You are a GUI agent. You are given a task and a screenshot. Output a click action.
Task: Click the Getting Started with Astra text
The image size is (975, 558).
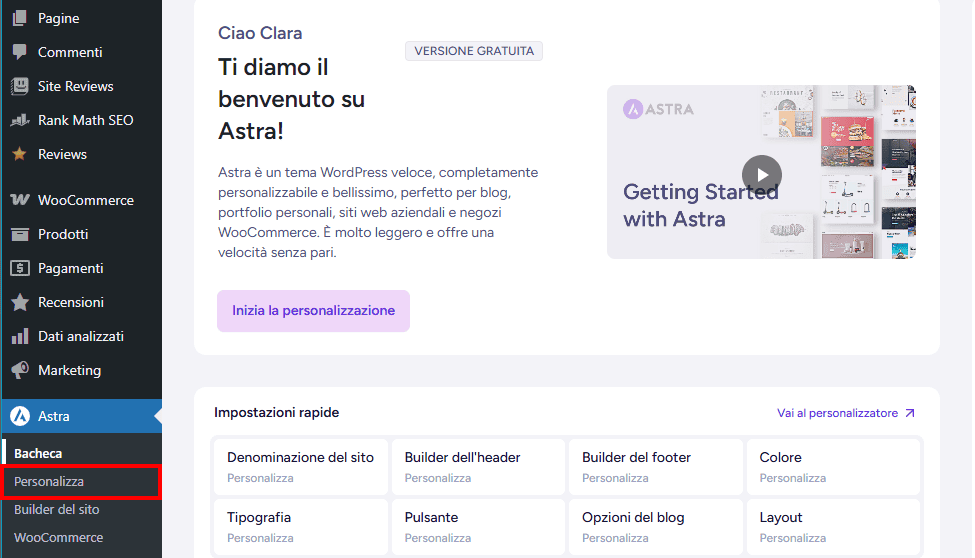click(x=700, y=205)
